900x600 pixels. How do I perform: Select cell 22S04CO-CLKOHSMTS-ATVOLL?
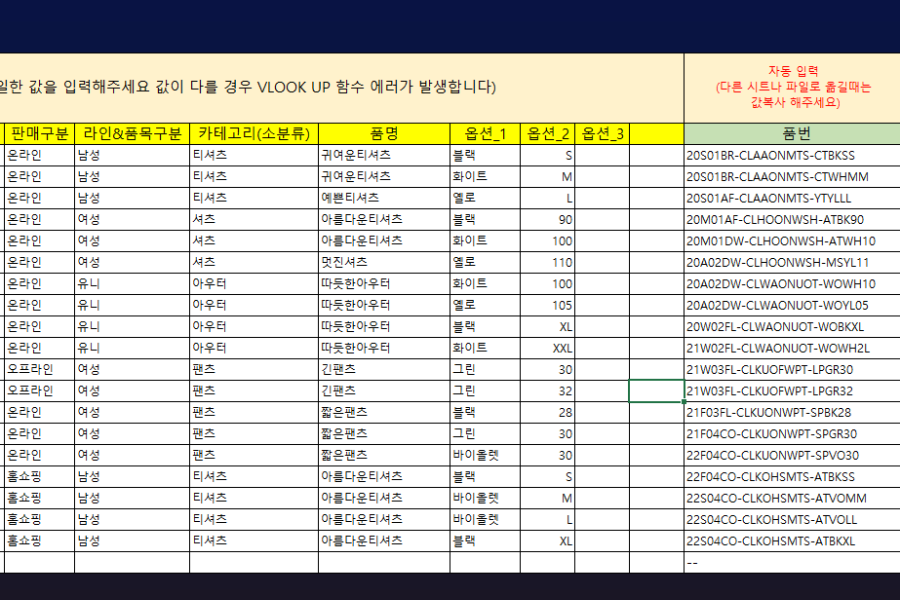point(793,520)
